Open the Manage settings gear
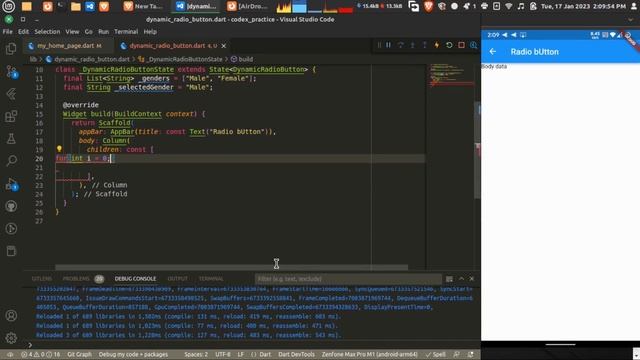The width and height of the screenshot is (640, 360). pyautogui.click(x=11, y=338)
